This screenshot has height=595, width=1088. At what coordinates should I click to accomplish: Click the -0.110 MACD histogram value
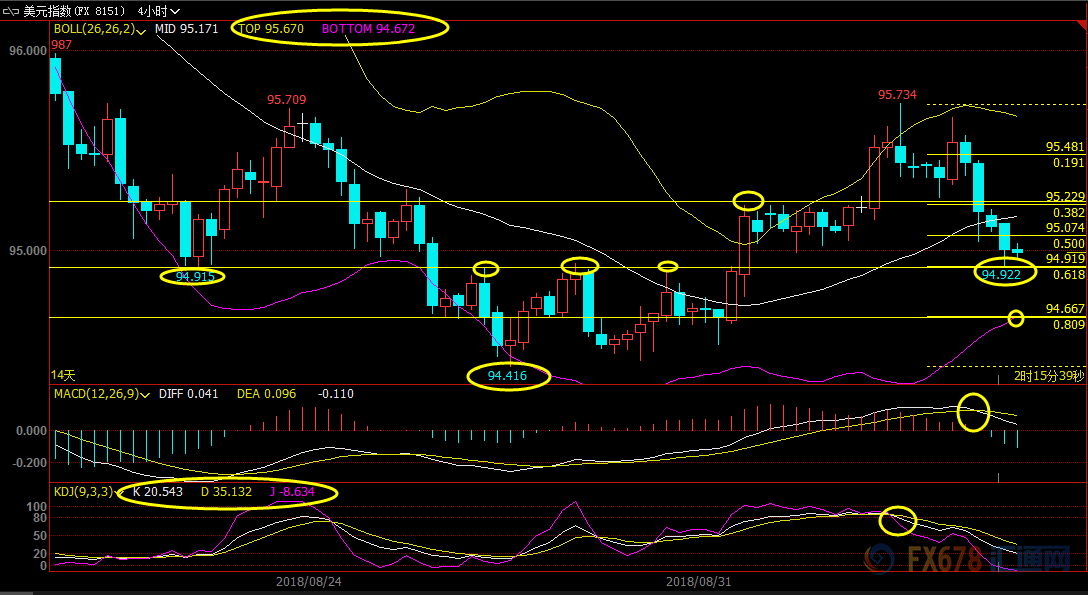pos(336,394)
